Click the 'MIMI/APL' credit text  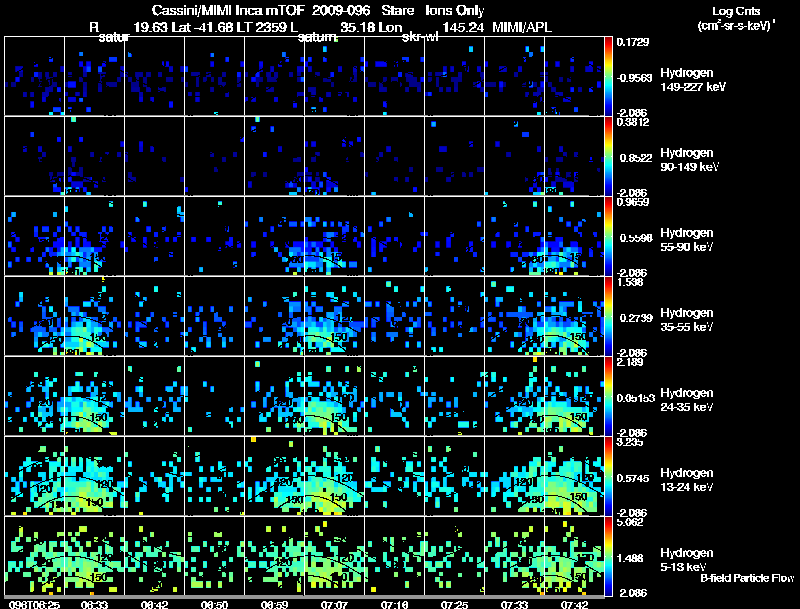[522, 27]
